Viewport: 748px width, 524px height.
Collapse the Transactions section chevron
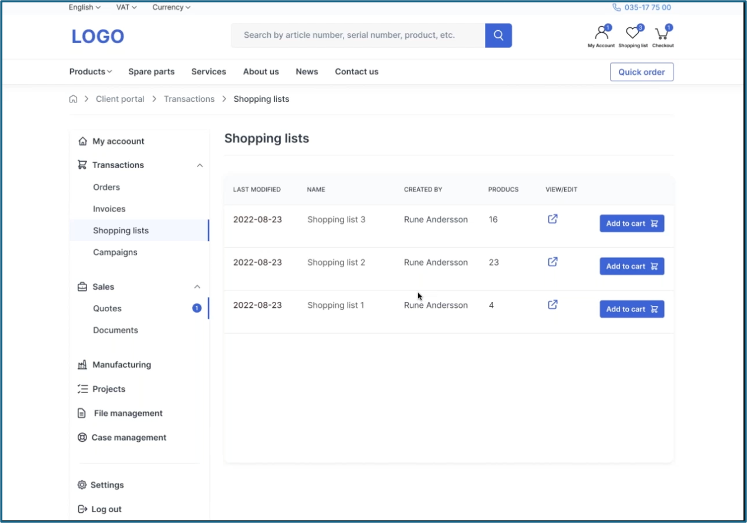[x=199, y=165]
